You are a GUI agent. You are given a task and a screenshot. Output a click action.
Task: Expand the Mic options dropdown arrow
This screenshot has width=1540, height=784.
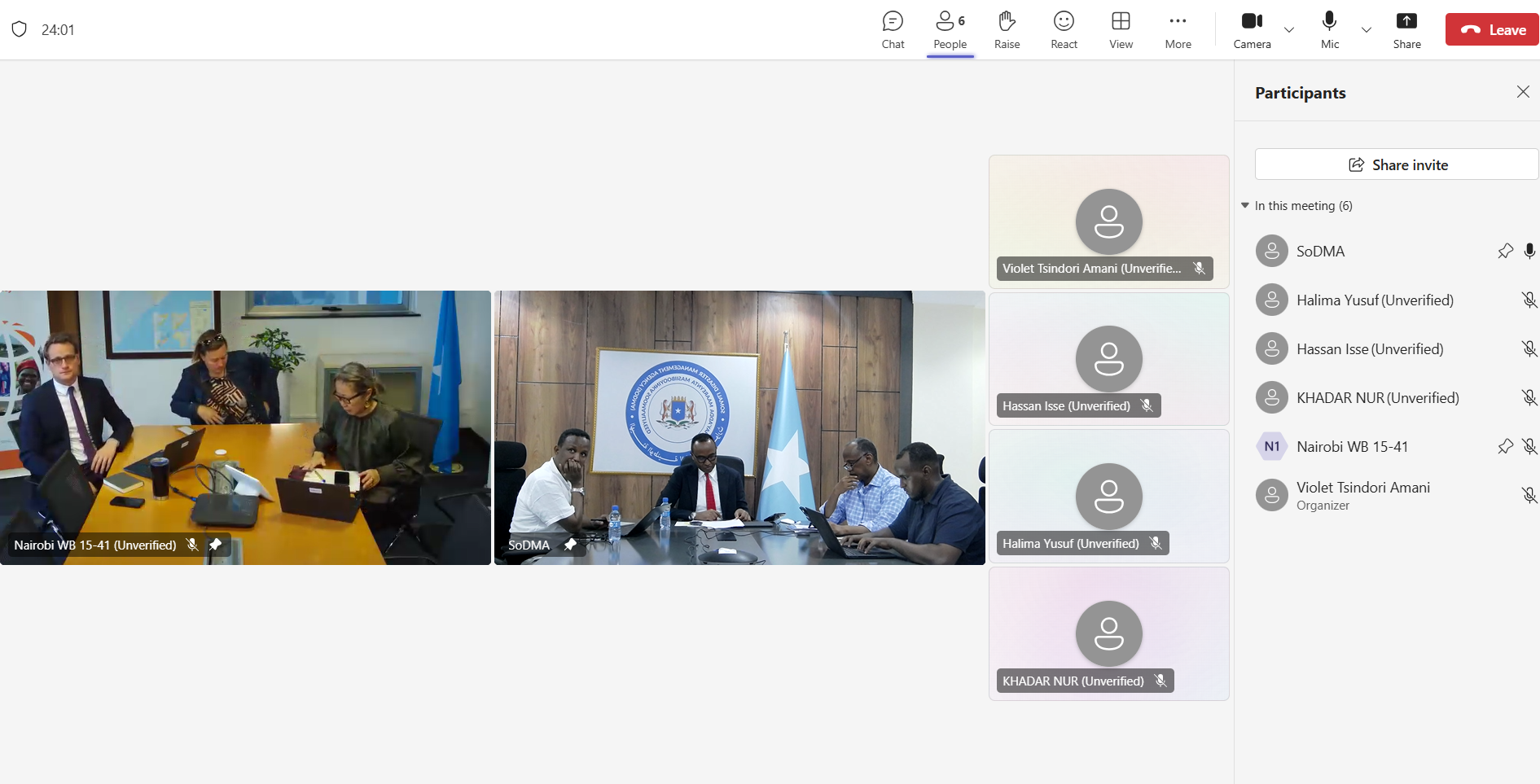coord(1367,30)
